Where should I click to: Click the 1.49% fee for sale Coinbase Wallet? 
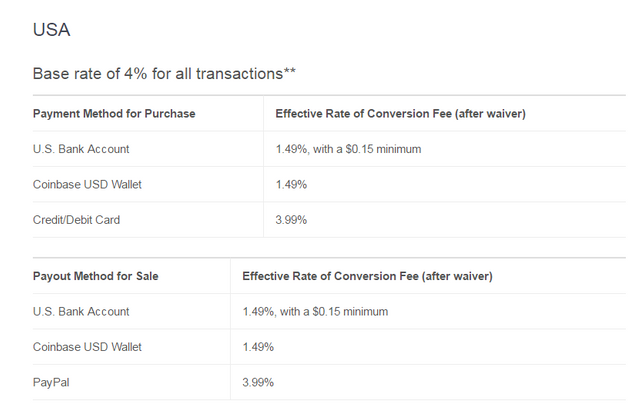tap(258, 347)
